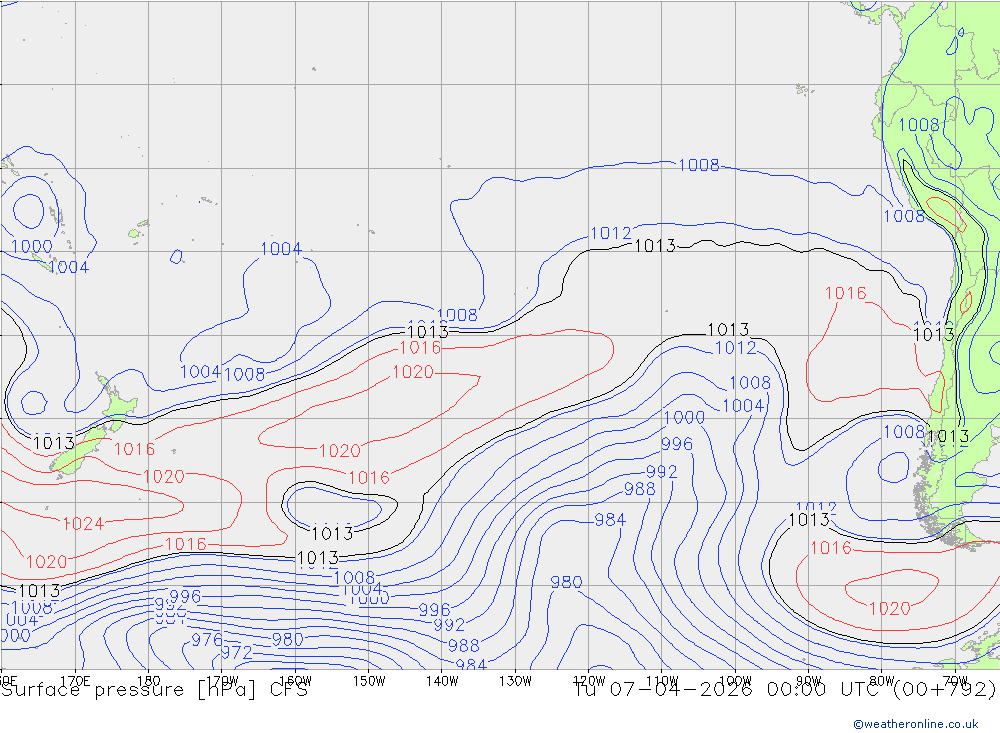Click the 1004 label beside the 1000 label
Viewport: 1000px width, 733px height.
(x=69, y=267)
